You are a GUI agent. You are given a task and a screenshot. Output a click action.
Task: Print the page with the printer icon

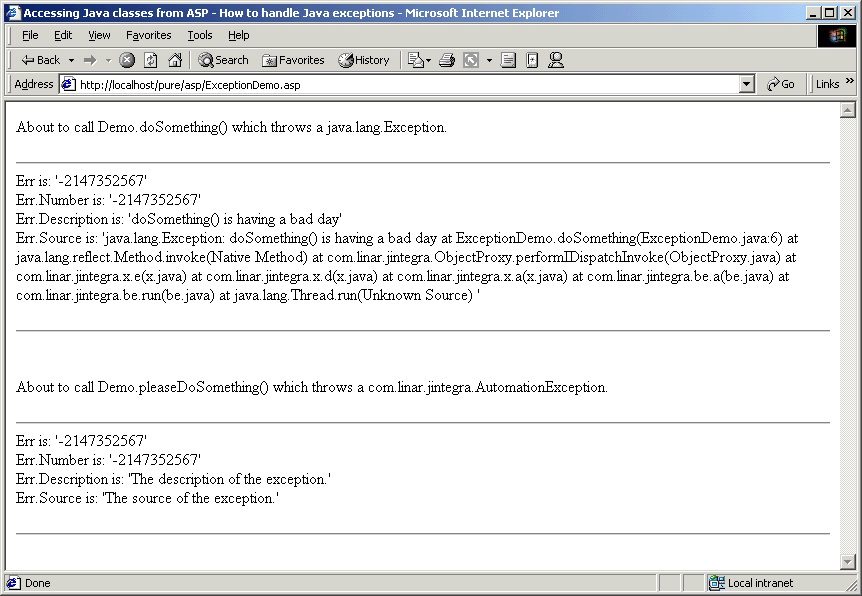[447, 60]
